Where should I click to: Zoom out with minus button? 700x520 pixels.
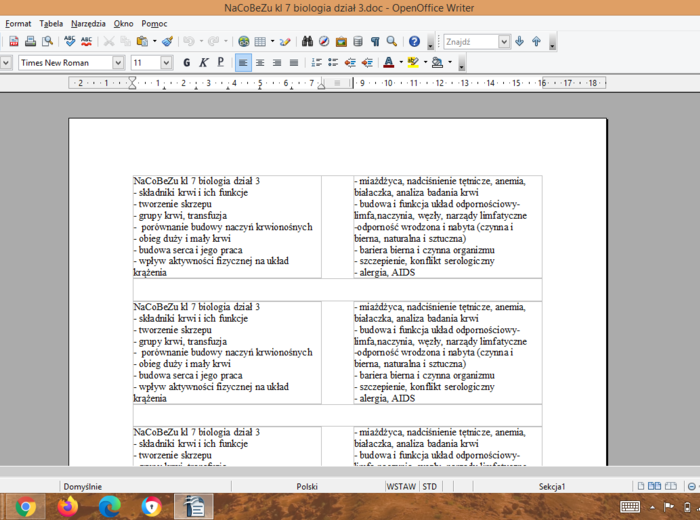(692, 487)
